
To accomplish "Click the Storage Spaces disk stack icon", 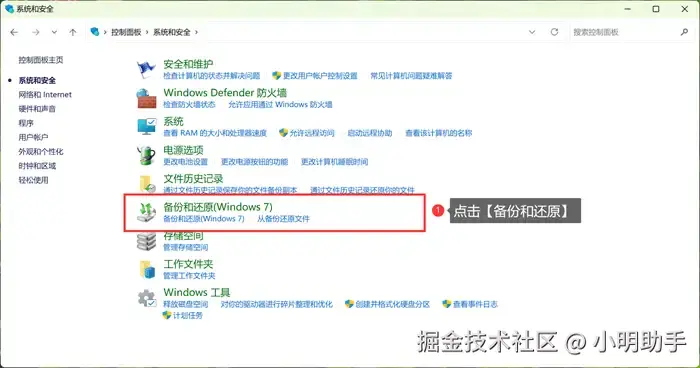I will pos(146,242).
